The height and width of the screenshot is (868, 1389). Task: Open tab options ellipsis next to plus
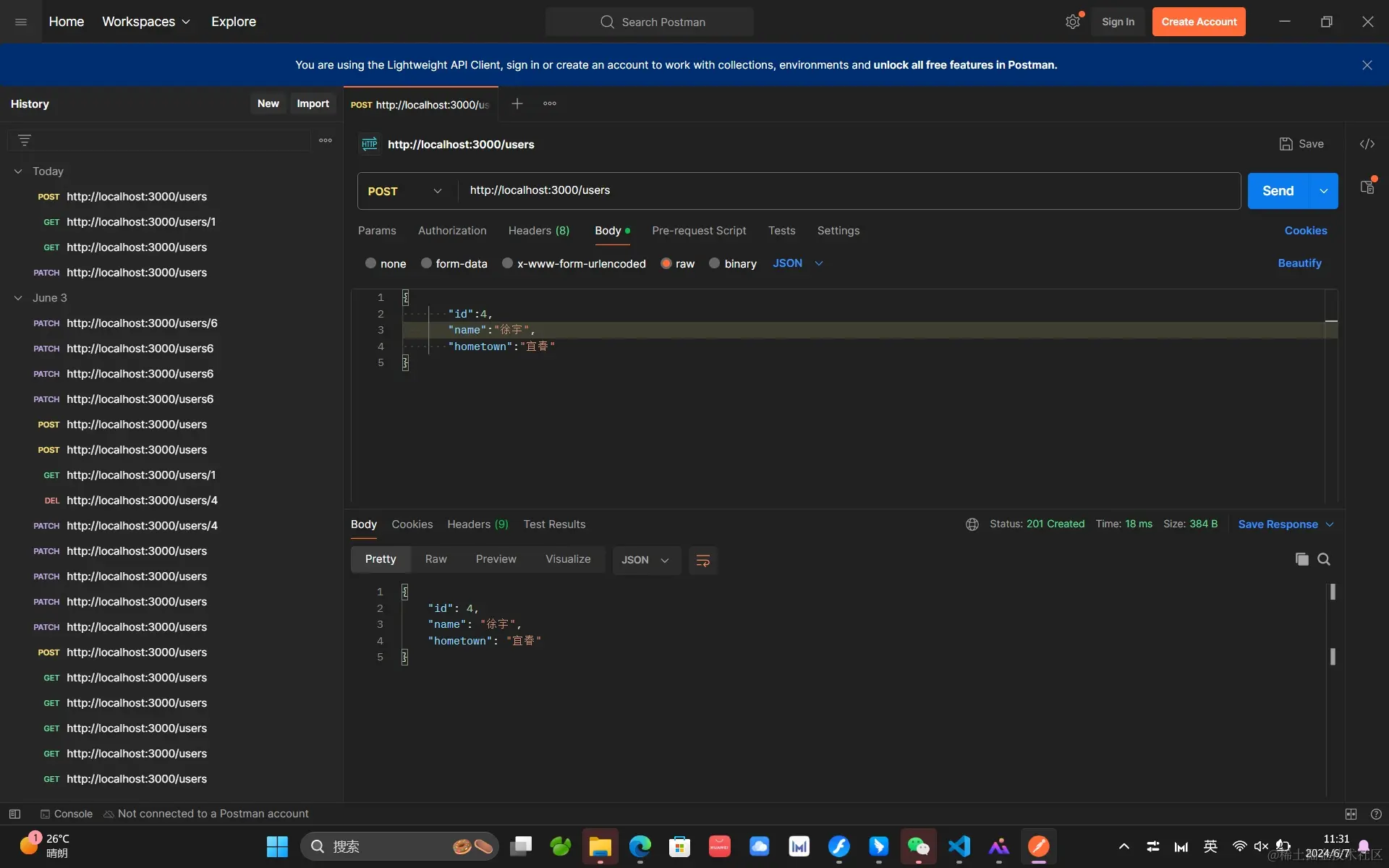[x=550, y=103]
